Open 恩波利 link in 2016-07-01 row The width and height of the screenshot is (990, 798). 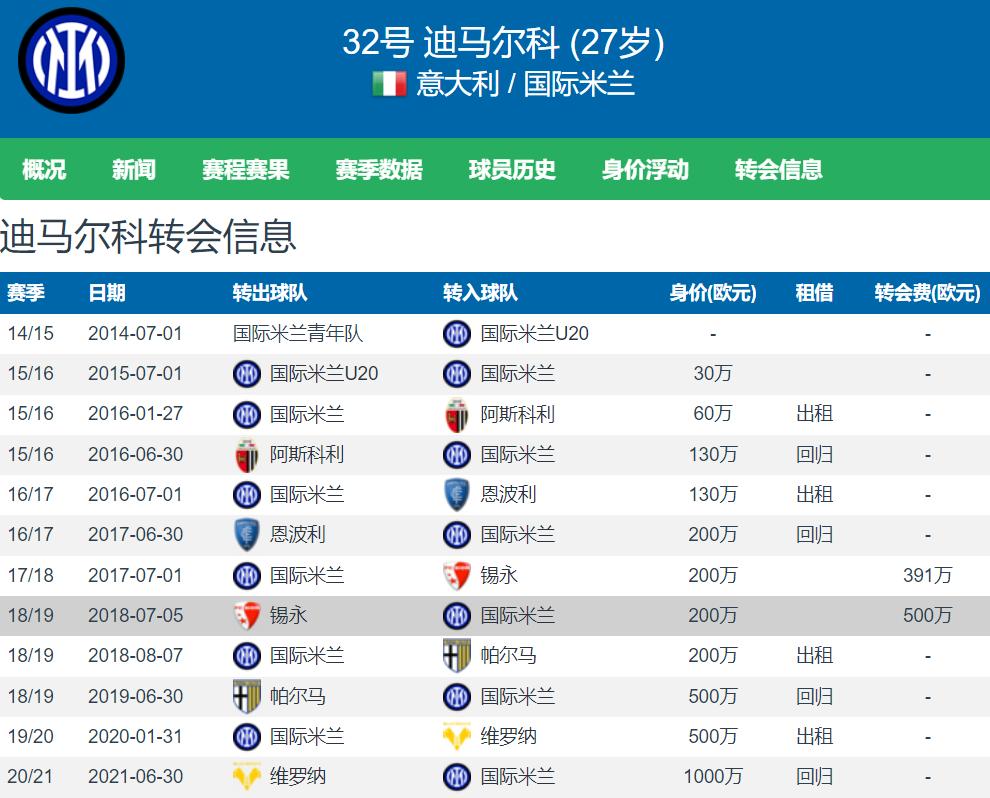[x=508, y=494]
